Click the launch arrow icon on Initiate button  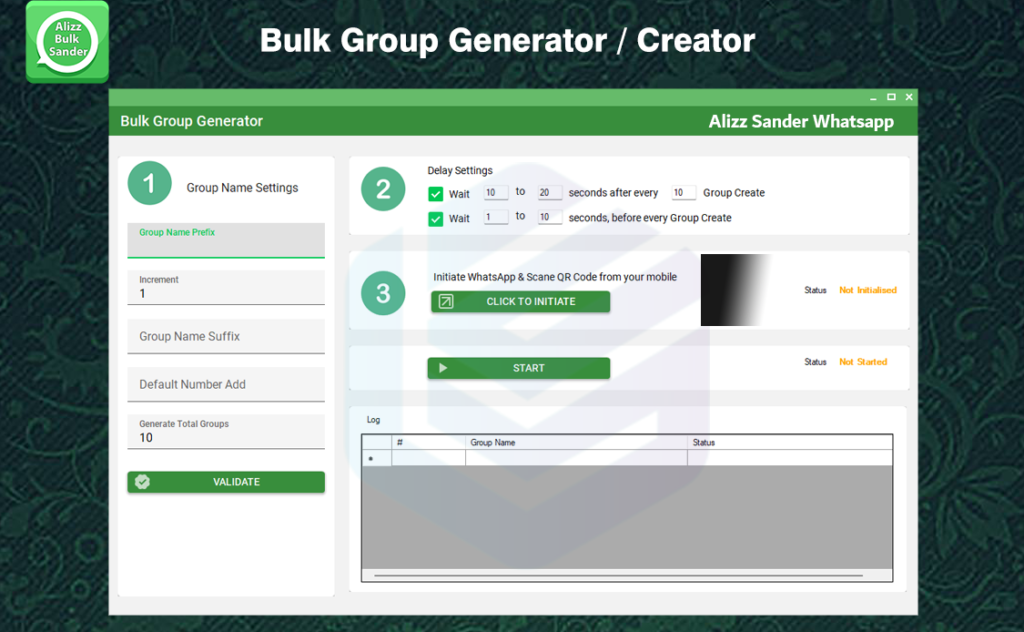click(x=446, y=301)
